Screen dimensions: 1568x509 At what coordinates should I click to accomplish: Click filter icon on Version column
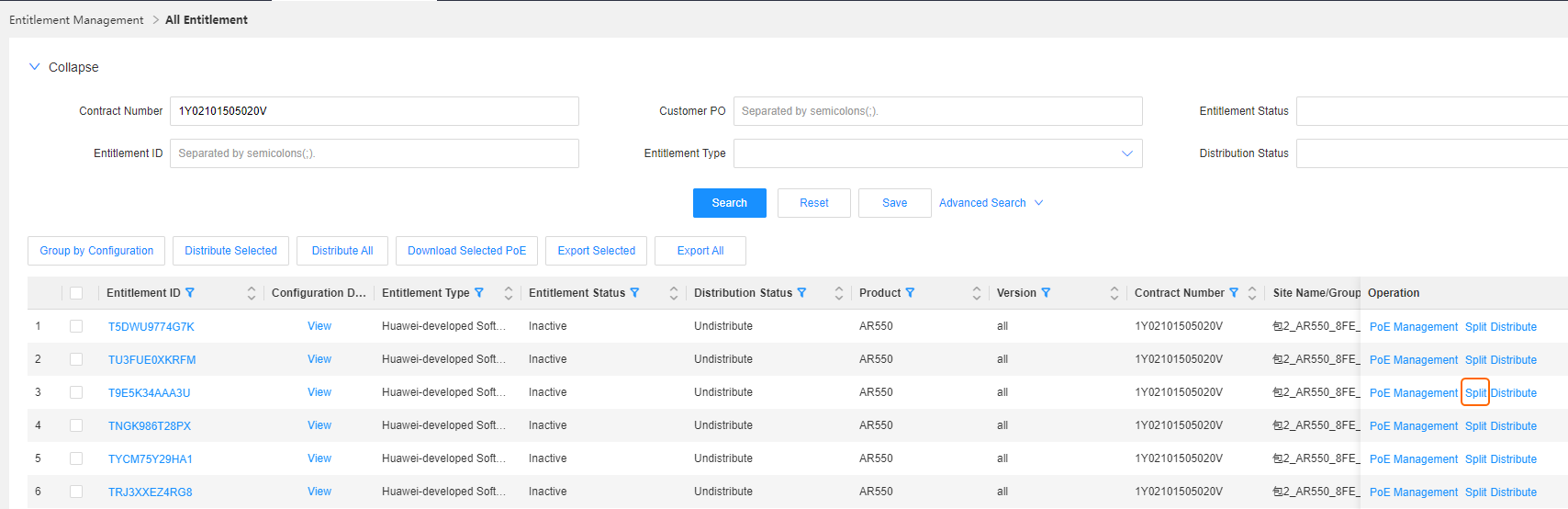(x=1046, y=293)
